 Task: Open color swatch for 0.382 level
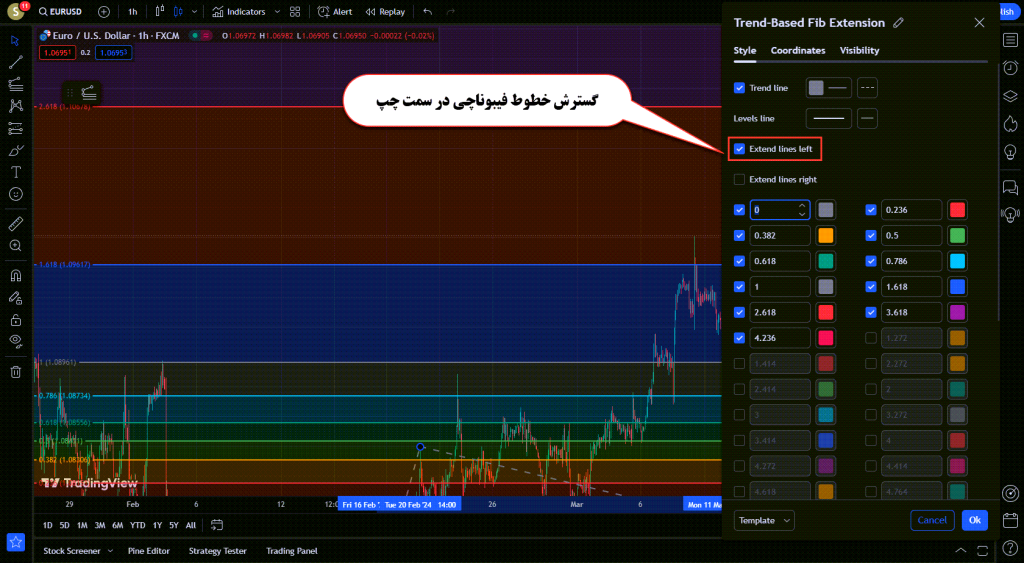point(825,236)
